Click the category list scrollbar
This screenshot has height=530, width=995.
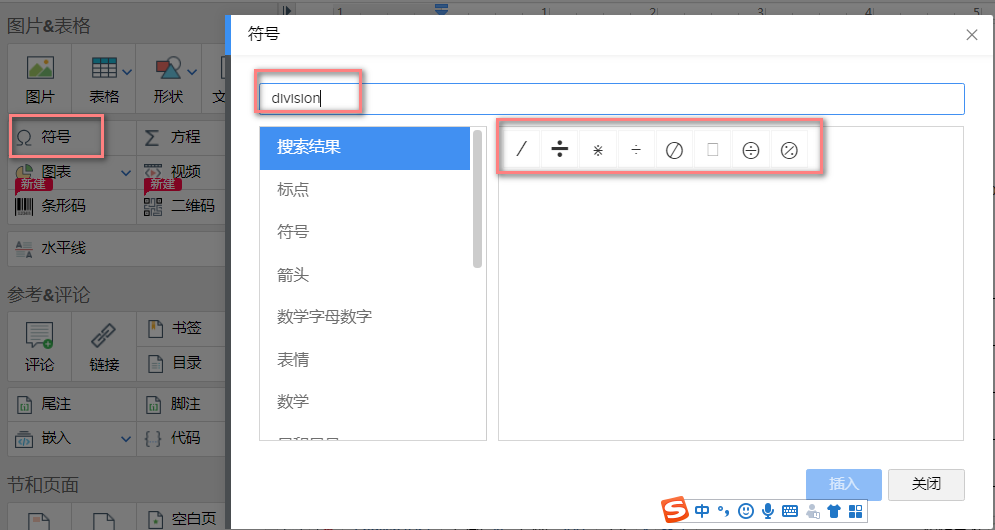point(478,199)
